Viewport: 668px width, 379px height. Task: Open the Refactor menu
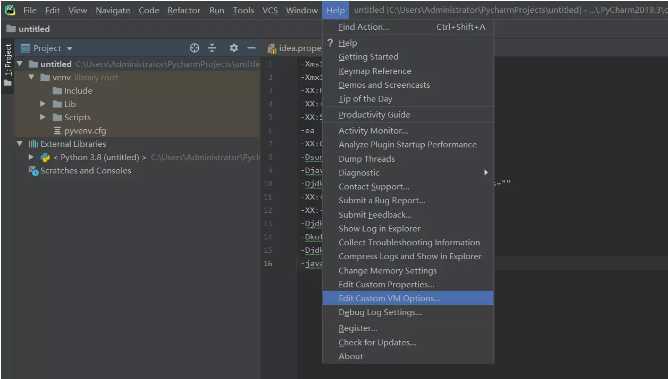(x=184, y=10)
